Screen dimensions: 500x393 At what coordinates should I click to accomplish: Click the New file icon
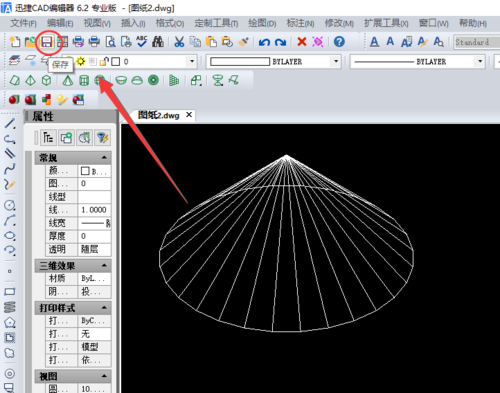[x=14, y=42]
